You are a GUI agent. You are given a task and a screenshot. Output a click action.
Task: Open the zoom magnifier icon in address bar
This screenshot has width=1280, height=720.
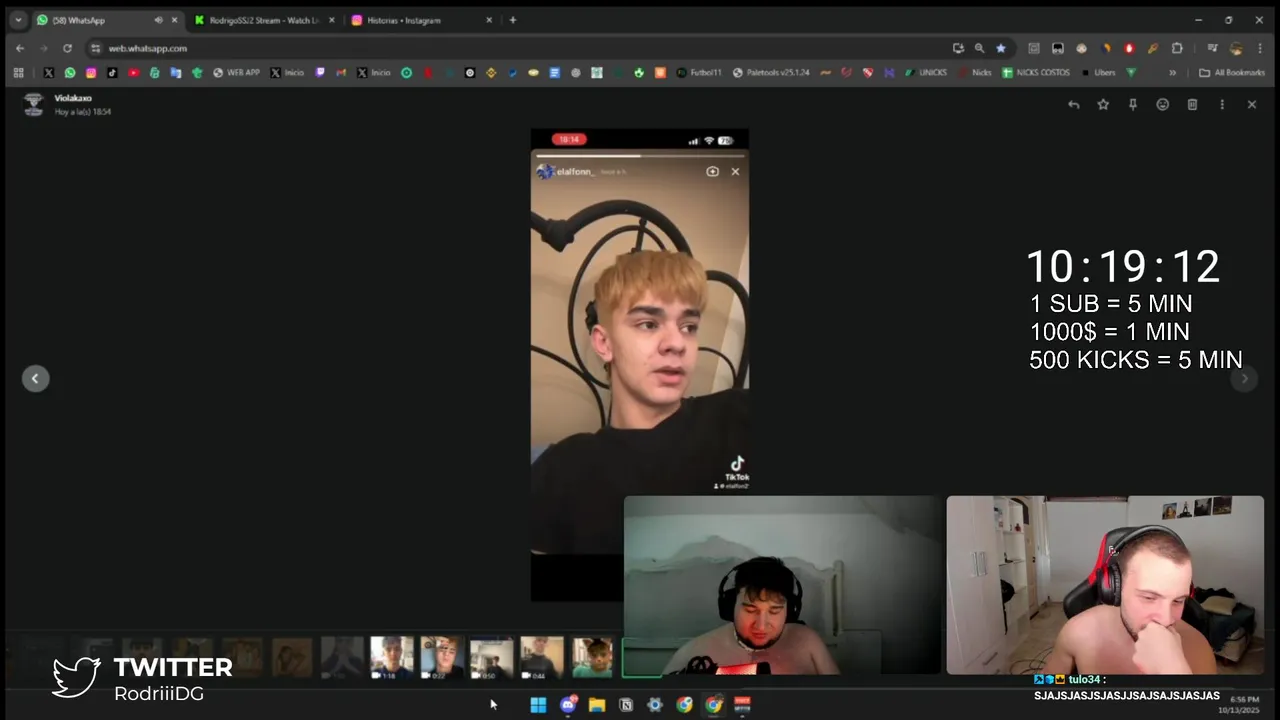click(979, 48)
